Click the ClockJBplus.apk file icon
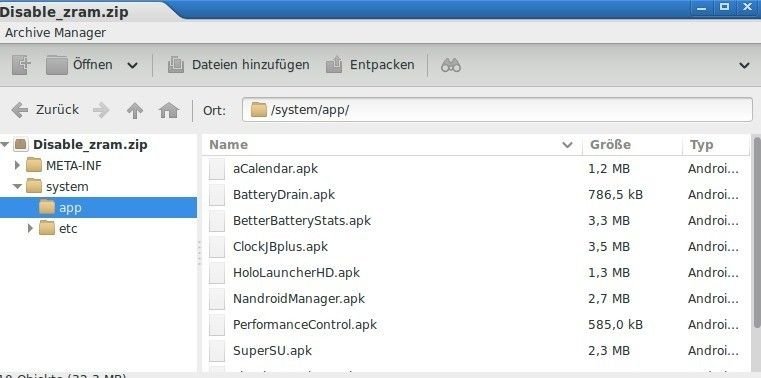The image size is (761, 378). point(217,247)
